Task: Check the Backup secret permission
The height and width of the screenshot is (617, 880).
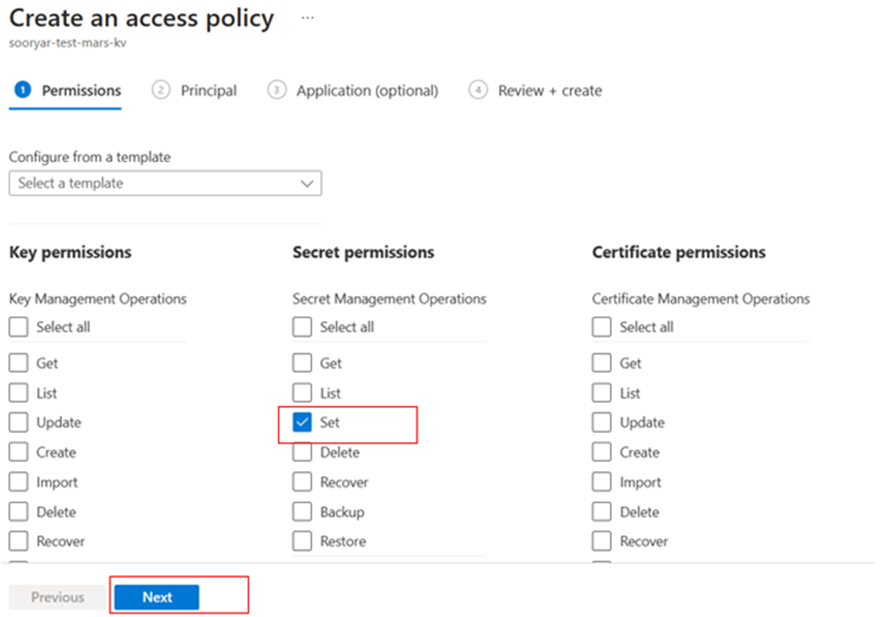Action: pyautogui.click(x=303, y=512)
